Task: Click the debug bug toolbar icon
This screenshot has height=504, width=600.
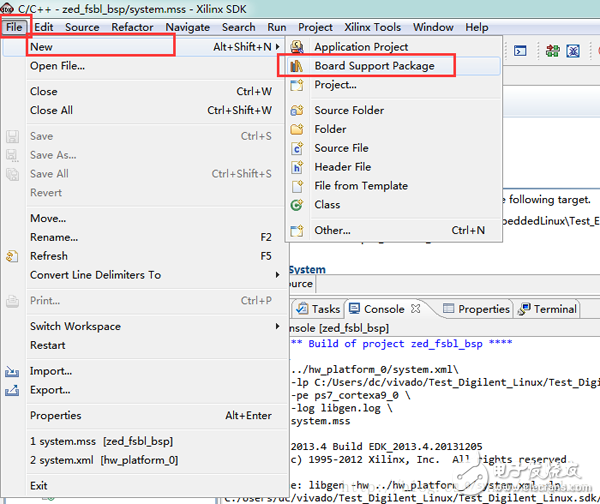Action: [x=575, y=48]
